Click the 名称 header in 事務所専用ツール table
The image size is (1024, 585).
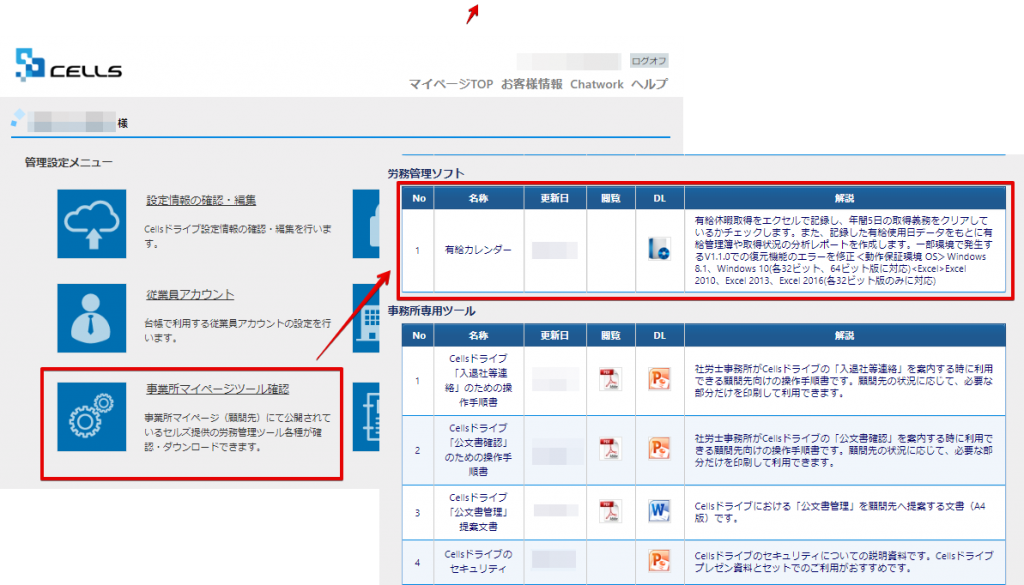tap(479, 336)
